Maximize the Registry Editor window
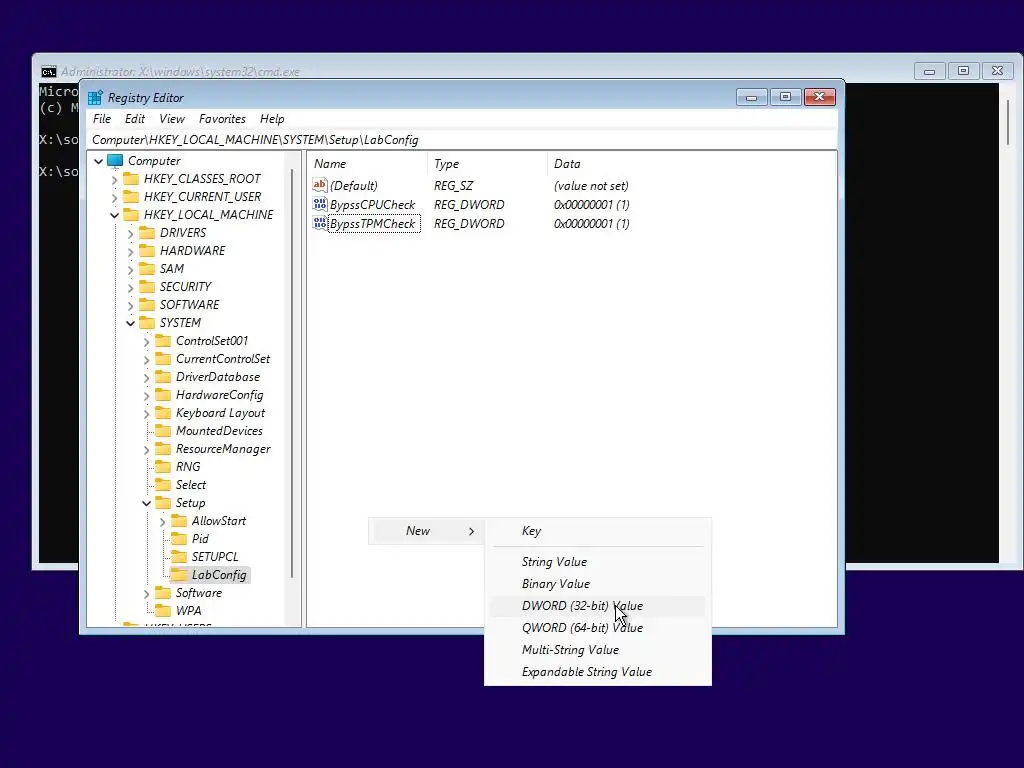 tap(785, 97)
